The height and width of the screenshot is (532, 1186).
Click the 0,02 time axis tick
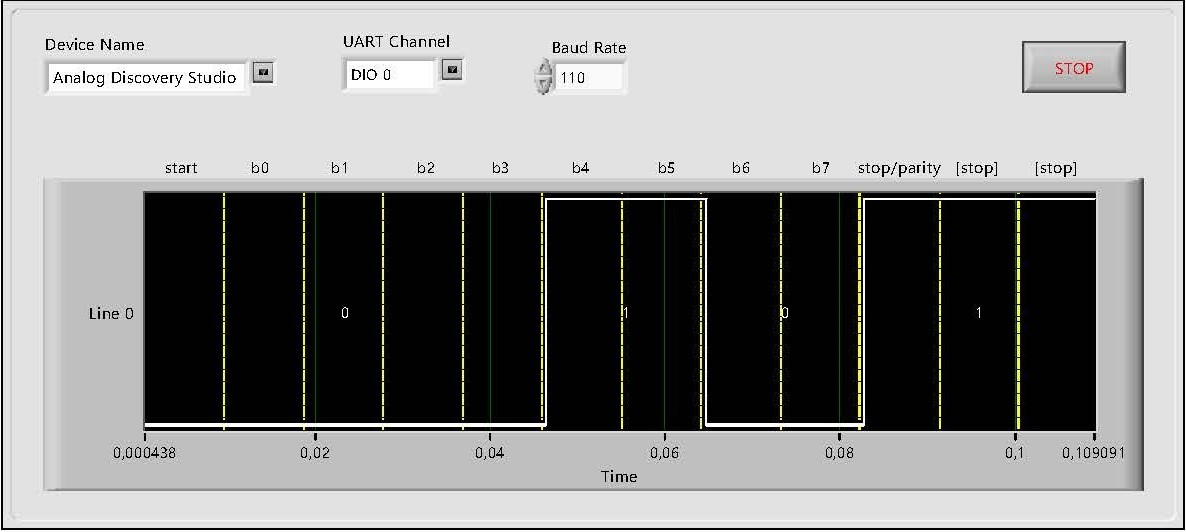tap(315, 453)
